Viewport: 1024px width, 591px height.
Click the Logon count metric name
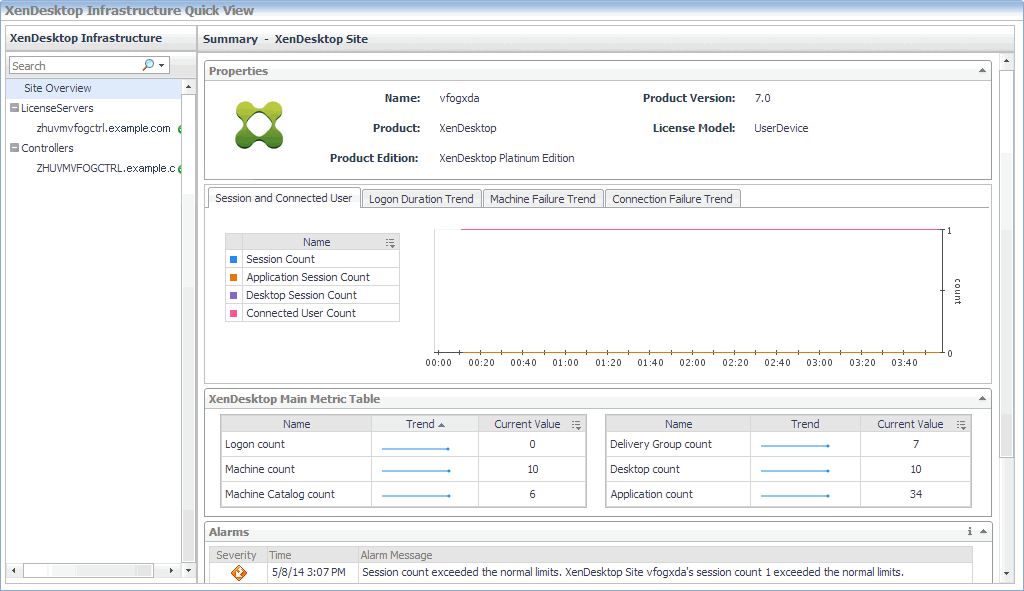tap(255, 444)
